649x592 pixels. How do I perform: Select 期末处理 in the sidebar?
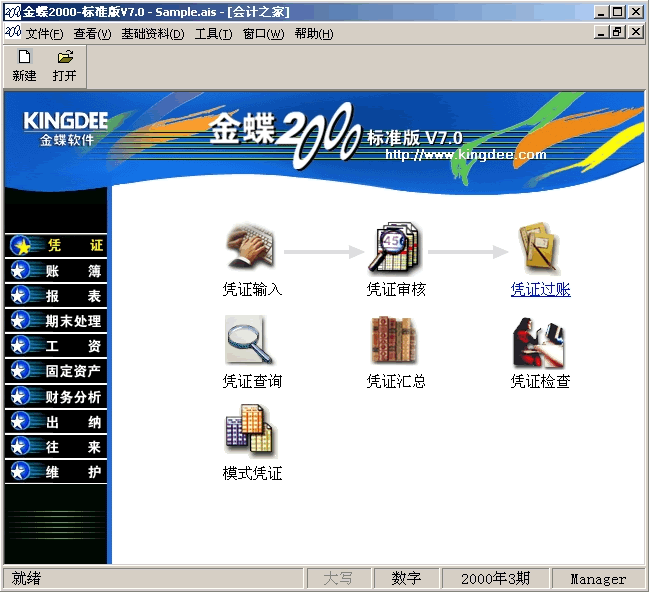pyautogui.click(x=56, y=321)
